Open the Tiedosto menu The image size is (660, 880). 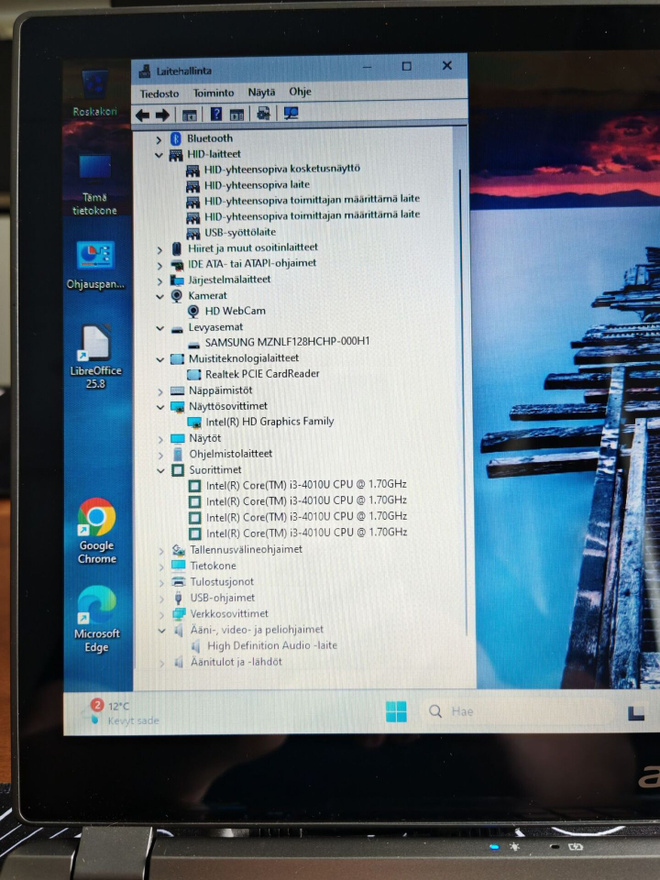coord(159,94)
